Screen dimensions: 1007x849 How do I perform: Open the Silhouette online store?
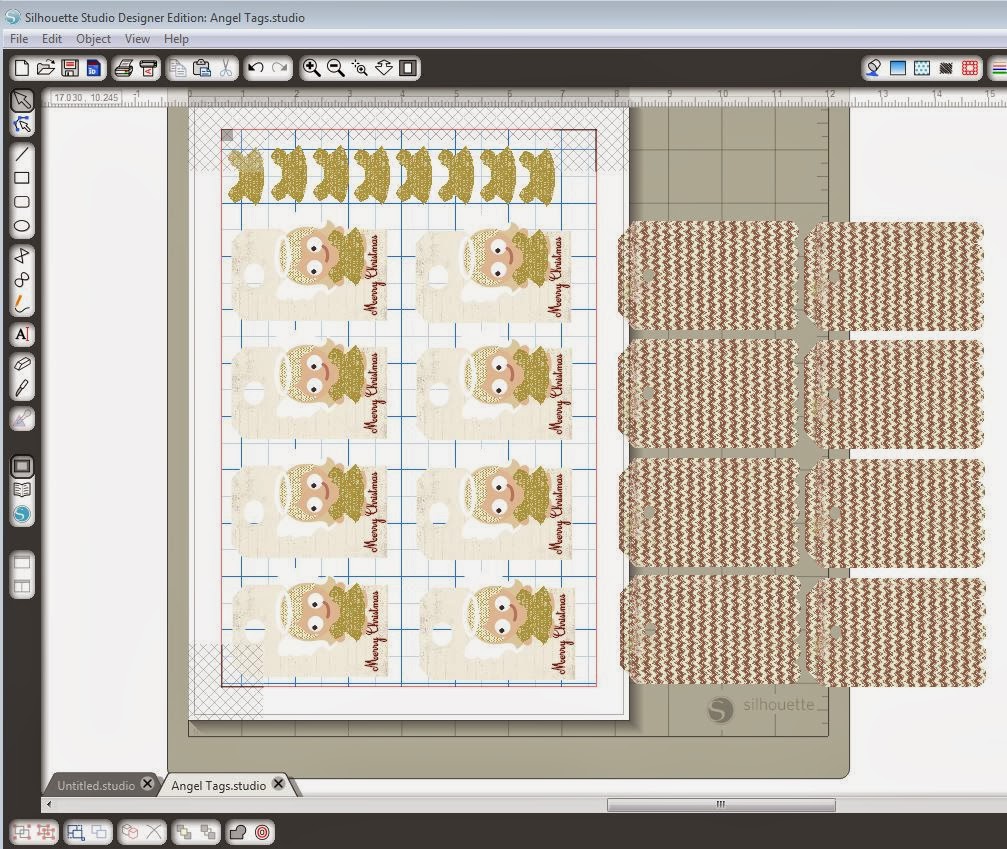[x=22, y=514]
